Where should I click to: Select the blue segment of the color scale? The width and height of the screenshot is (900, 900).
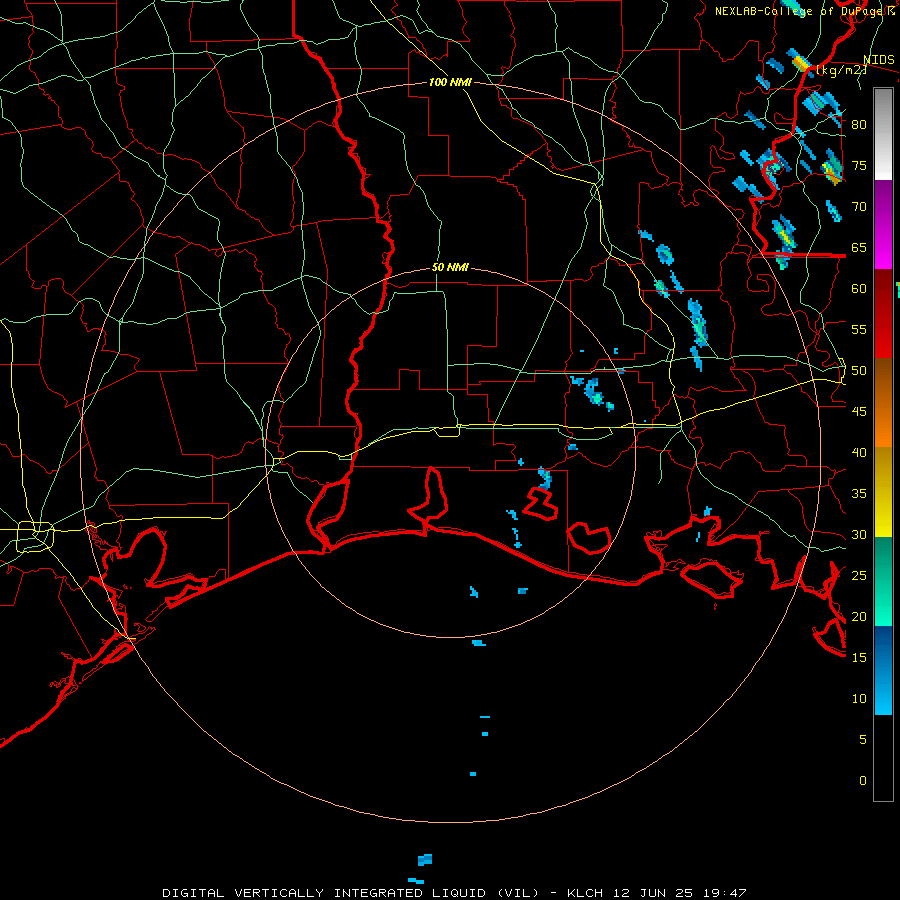coord(883,670)
